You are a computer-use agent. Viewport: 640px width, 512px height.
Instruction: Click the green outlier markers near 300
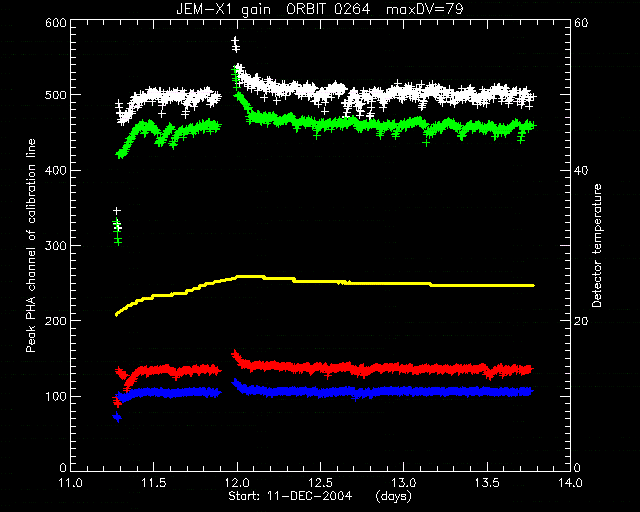tap(117, 232)
